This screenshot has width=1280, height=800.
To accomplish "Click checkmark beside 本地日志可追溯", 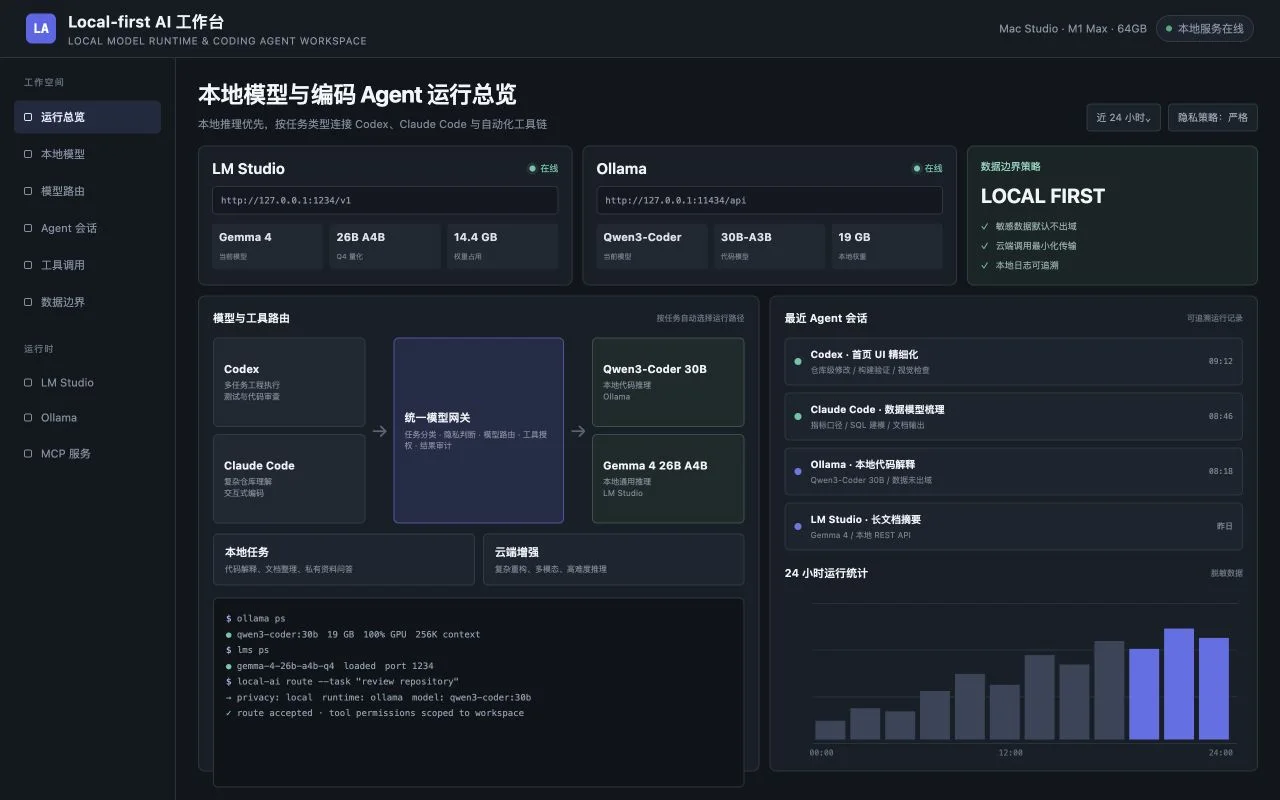I will pos(985,265).
